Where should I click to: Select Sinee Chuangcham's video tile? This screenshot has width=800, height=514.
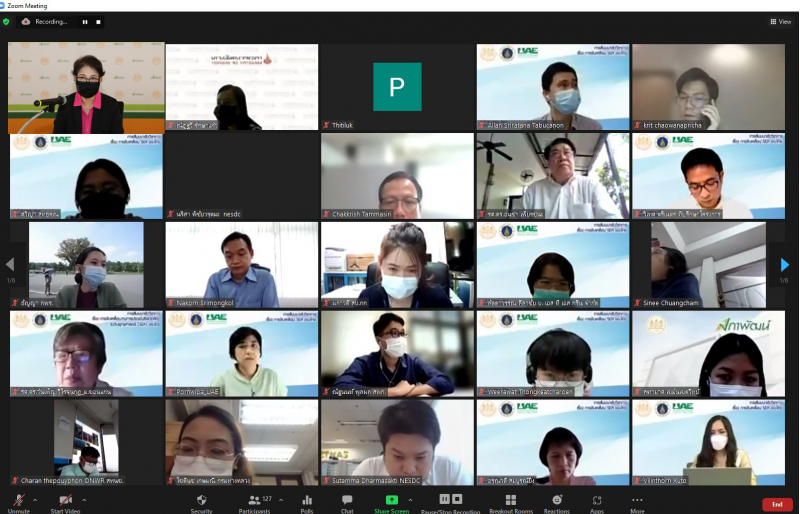708,265
